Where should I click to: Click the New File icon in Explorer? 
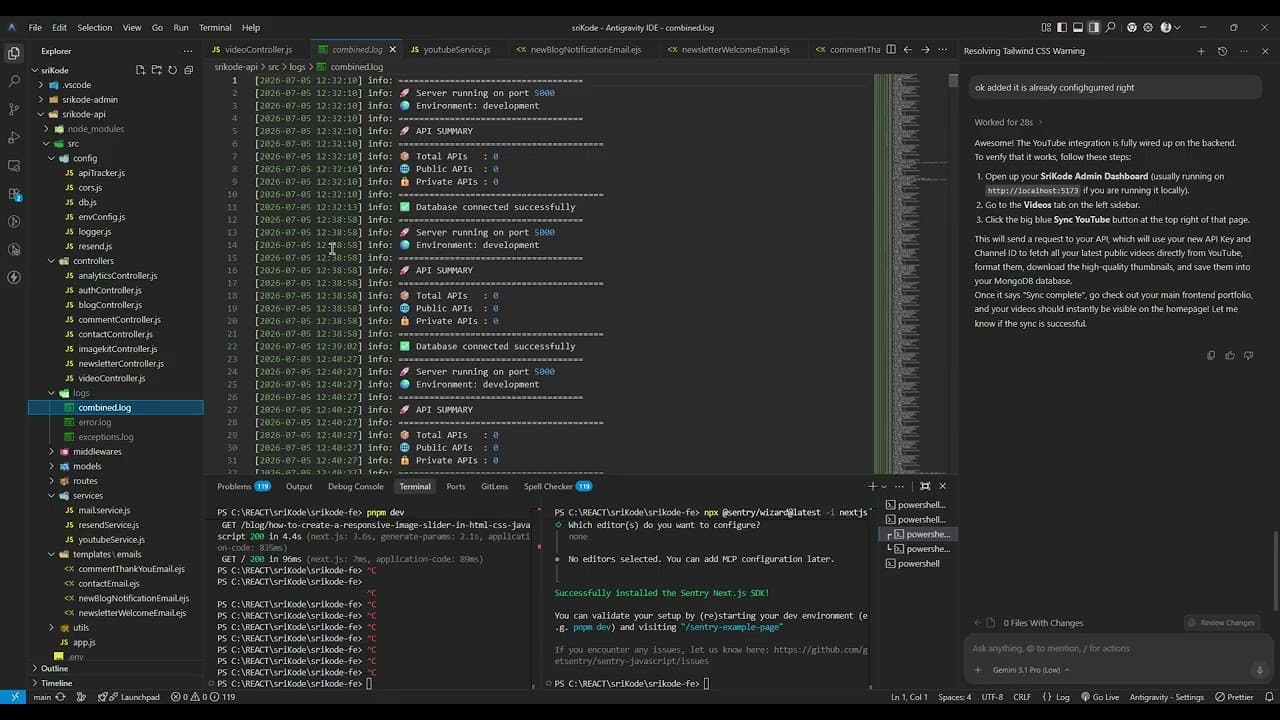tap(140, 70)
